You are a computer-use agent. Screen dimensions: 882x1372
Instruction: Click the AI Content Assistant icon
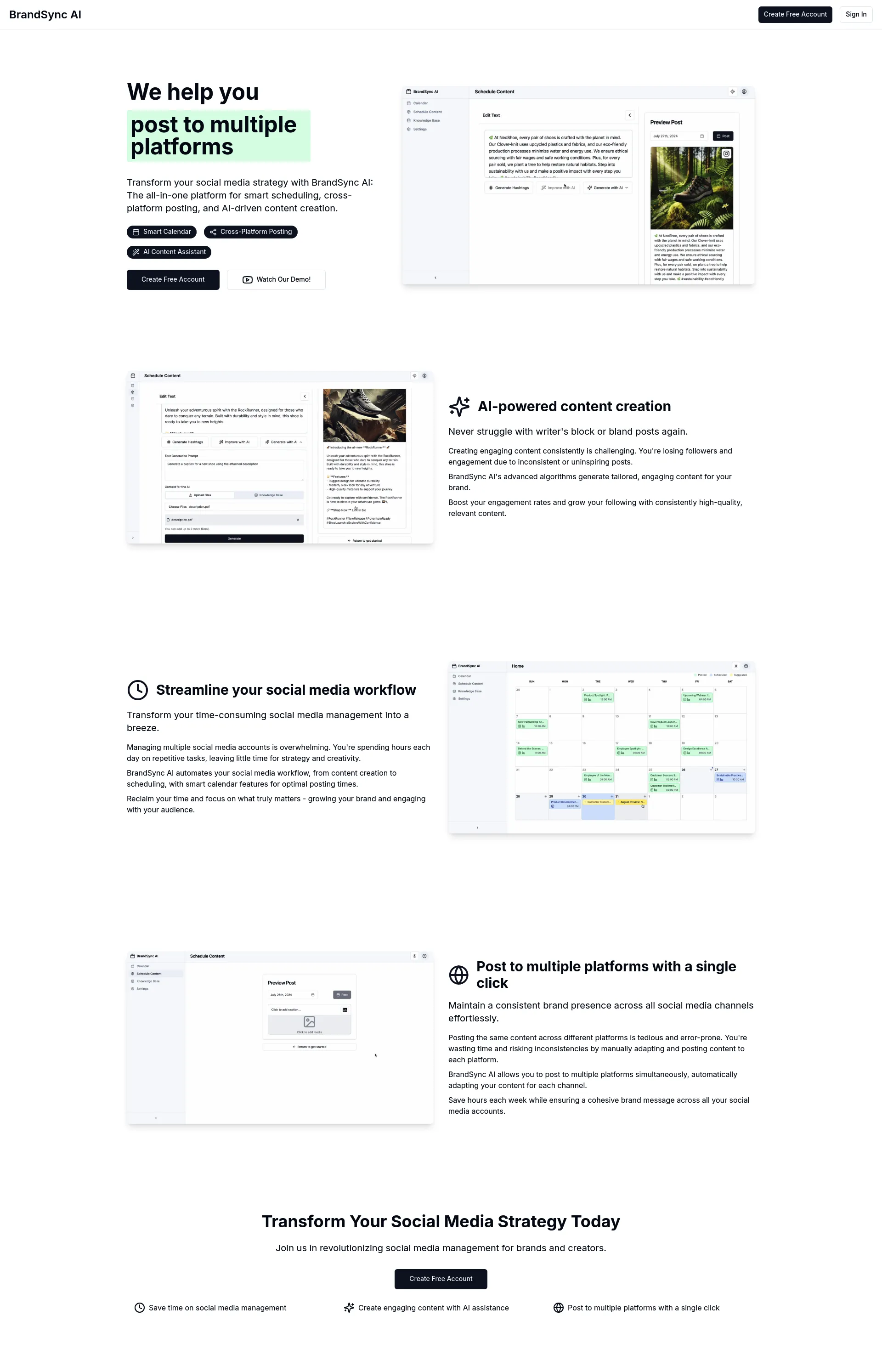(137, 252)
